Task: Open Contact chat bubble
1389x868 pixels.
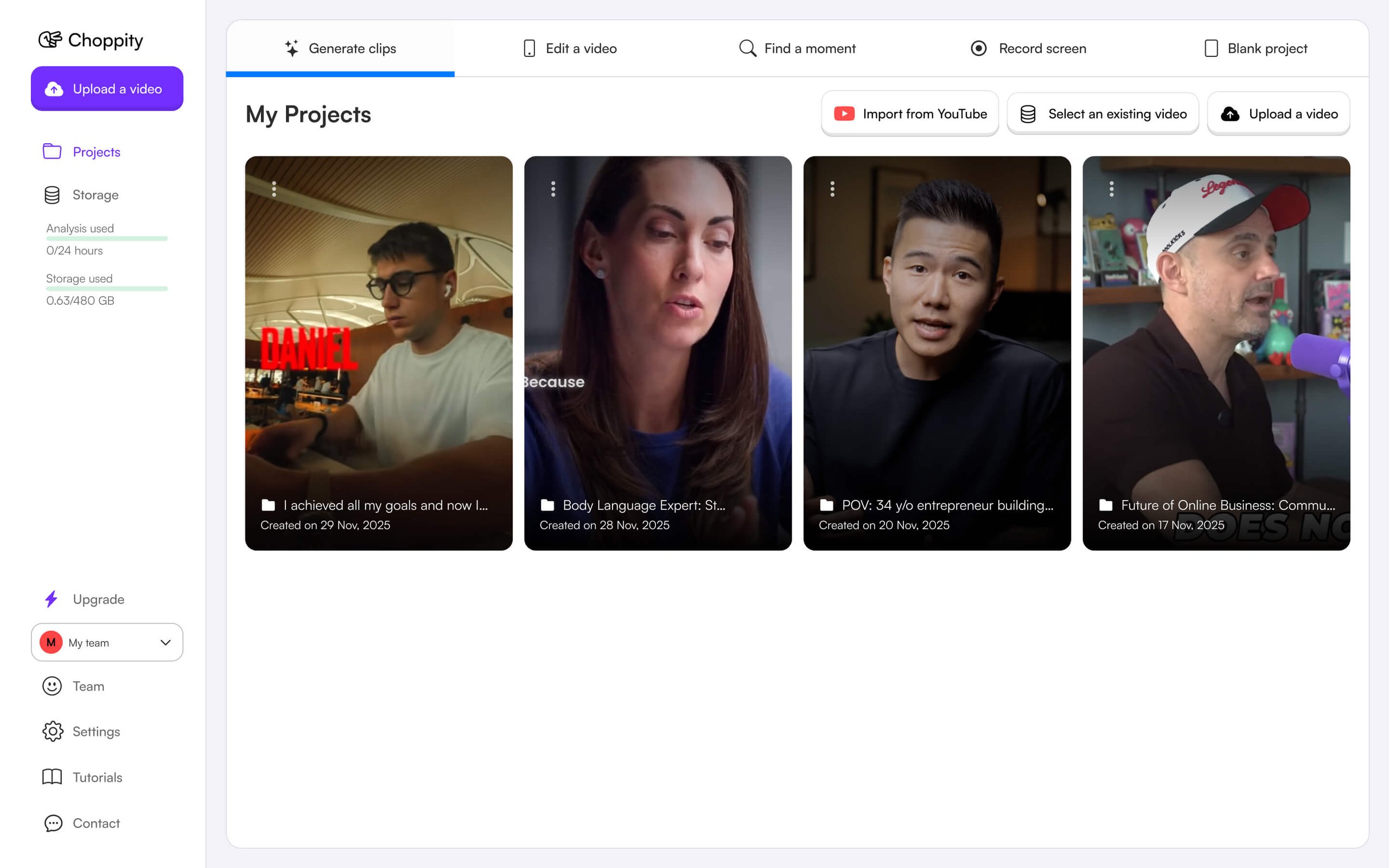Action: pos(95,823)
